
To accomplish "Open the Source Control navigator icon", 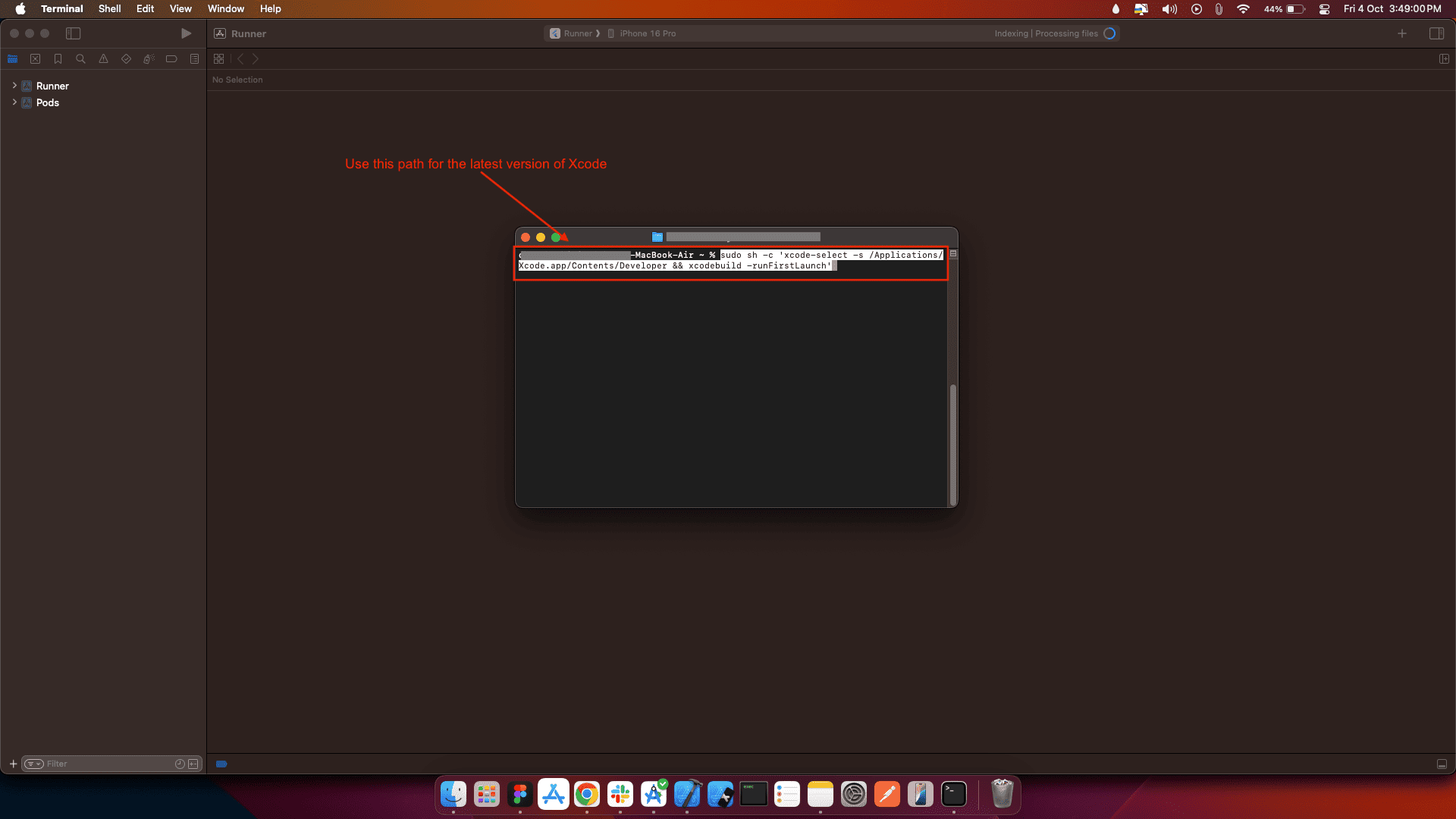I will point(35,59).
